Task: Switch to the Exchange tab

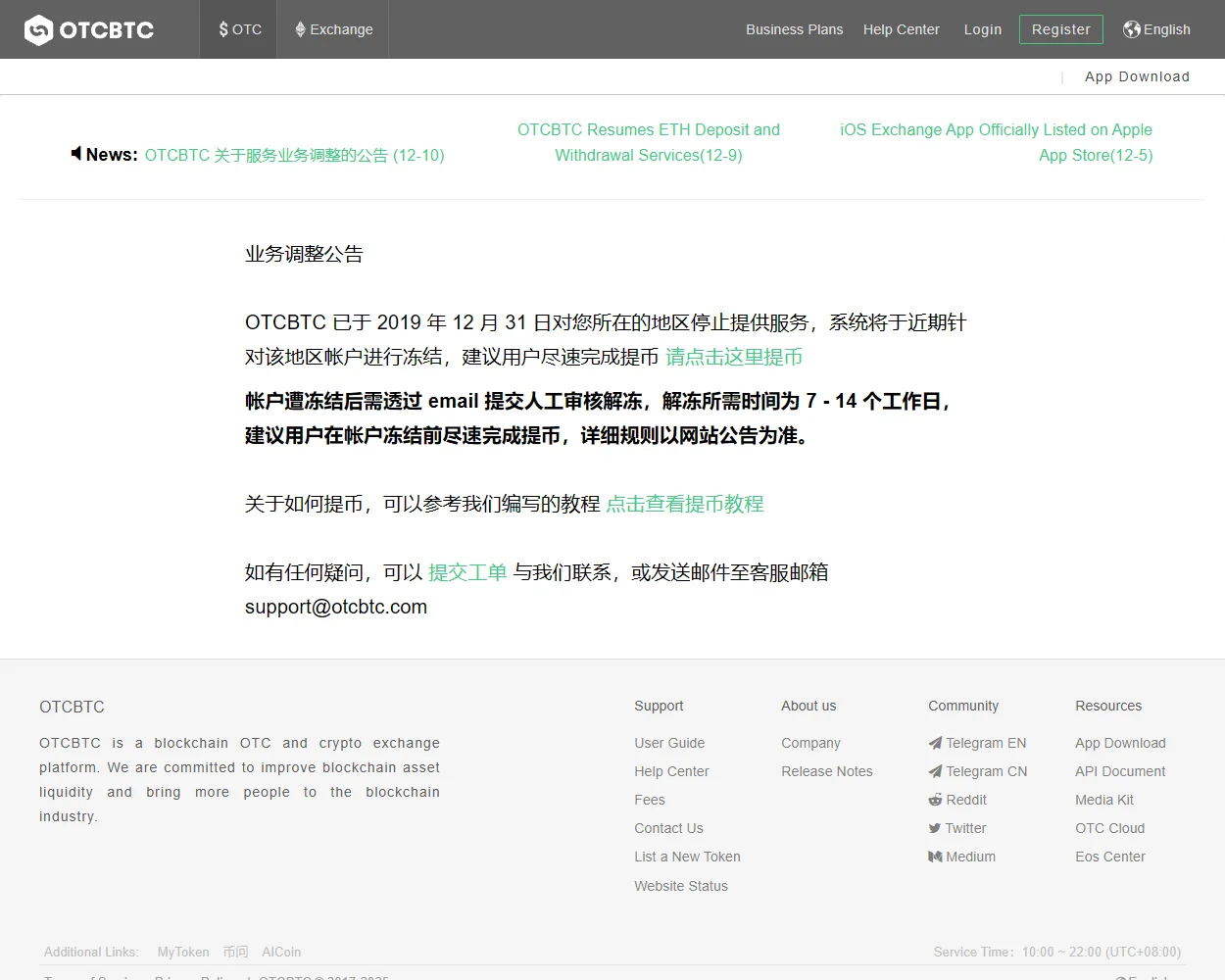Action: tap(333, 29)
